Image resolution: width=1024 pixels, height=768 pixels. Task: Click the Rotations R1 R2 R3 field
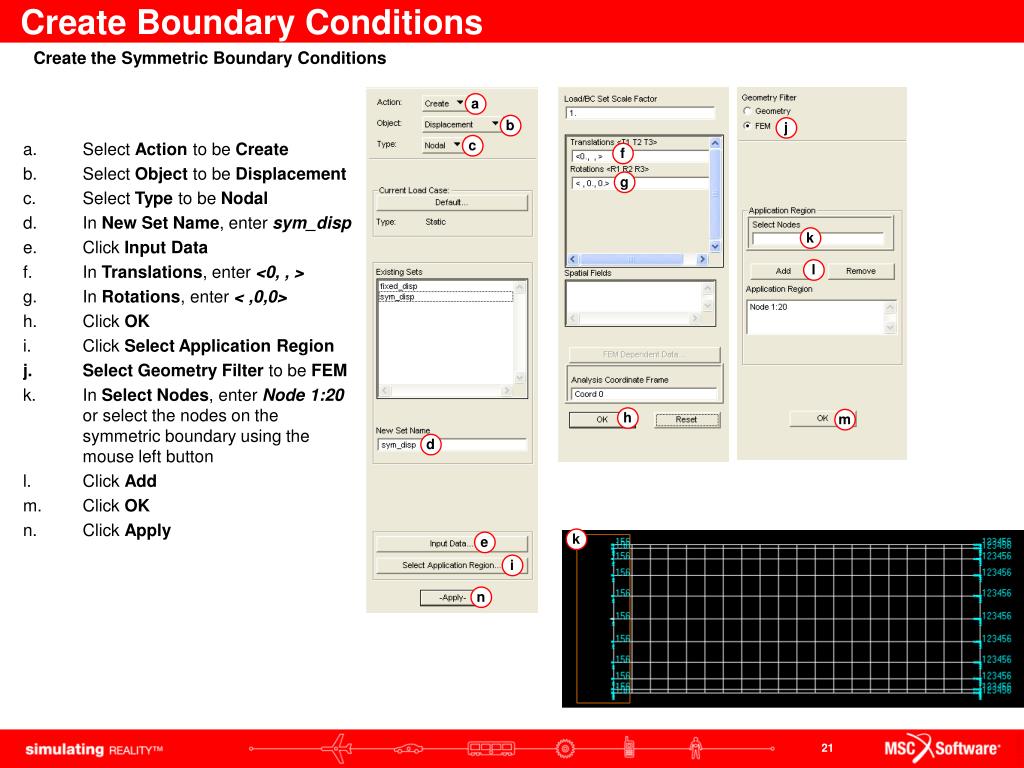pos(640,184)
